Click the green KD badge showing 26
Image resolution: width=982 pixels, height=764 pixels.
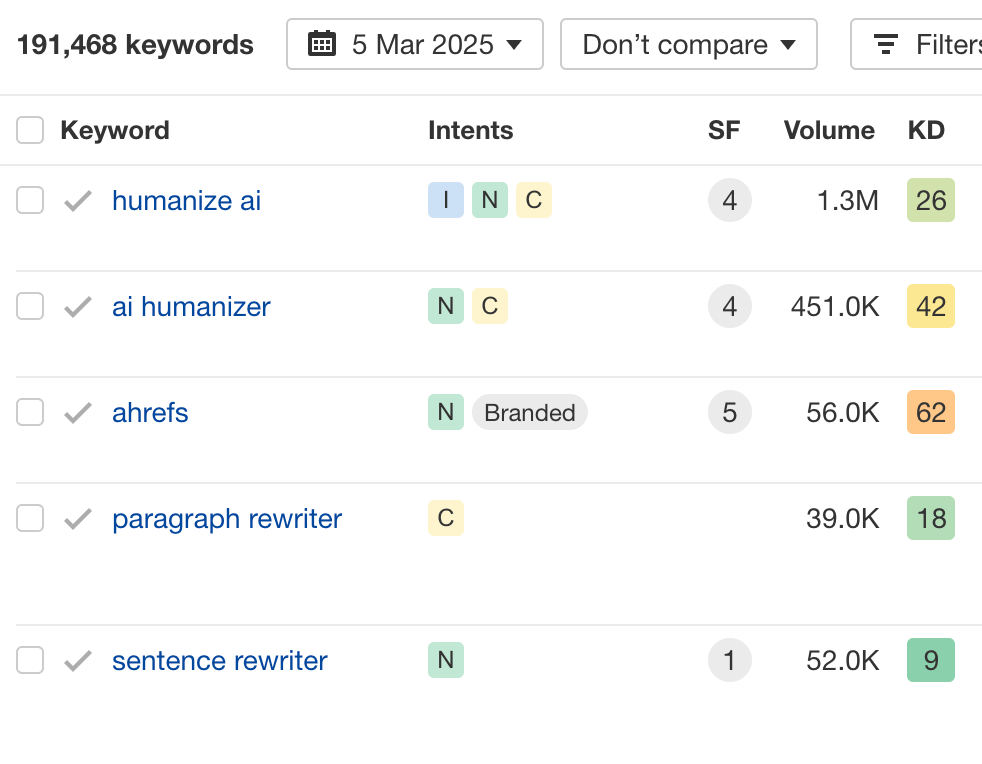[x=931, y=200]
